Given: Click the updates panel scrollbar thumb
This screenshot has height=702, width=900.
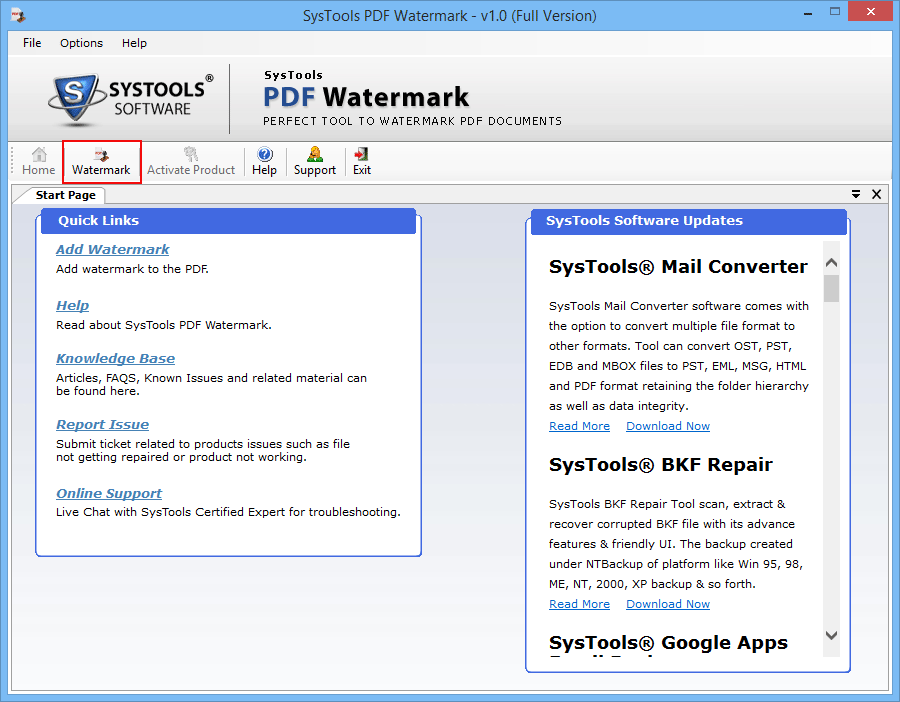Looking at the screenshot, I should (831, 288).
